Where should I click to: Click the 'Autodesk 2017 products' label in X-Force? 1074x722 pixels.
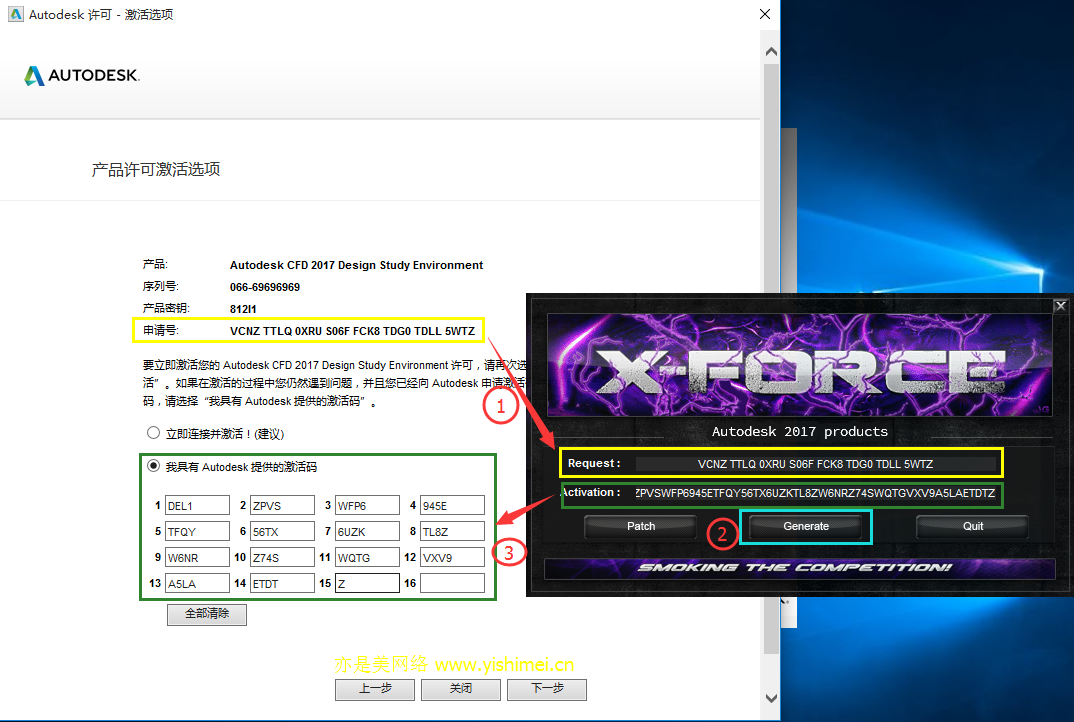click(799, 432)
